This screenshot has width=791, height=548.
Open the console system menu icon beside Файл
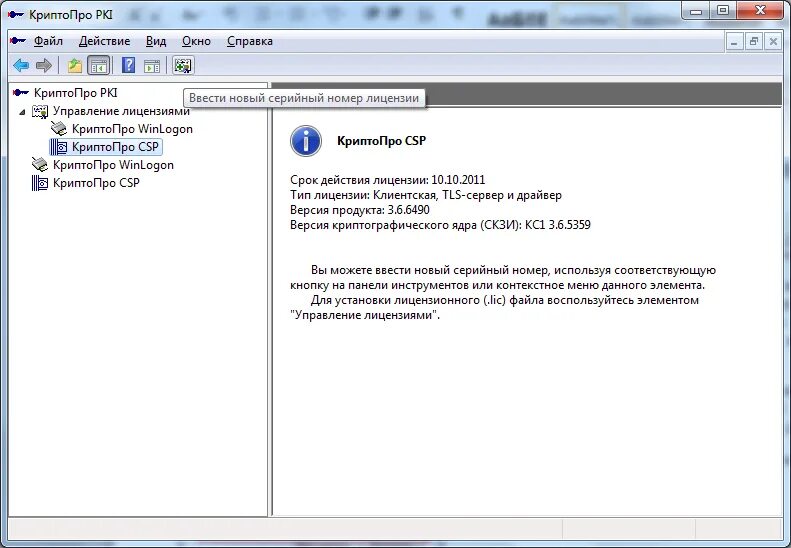pos(18,40)
